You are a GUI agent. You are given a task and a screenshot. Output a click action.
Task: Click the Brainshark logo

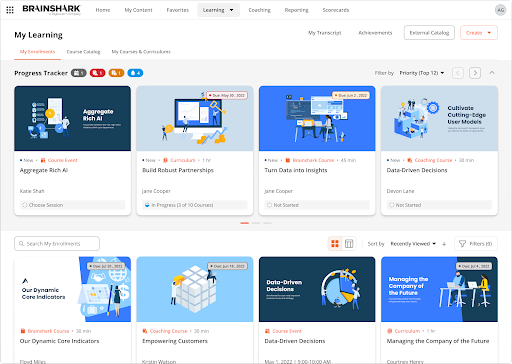tap(52, 10)
